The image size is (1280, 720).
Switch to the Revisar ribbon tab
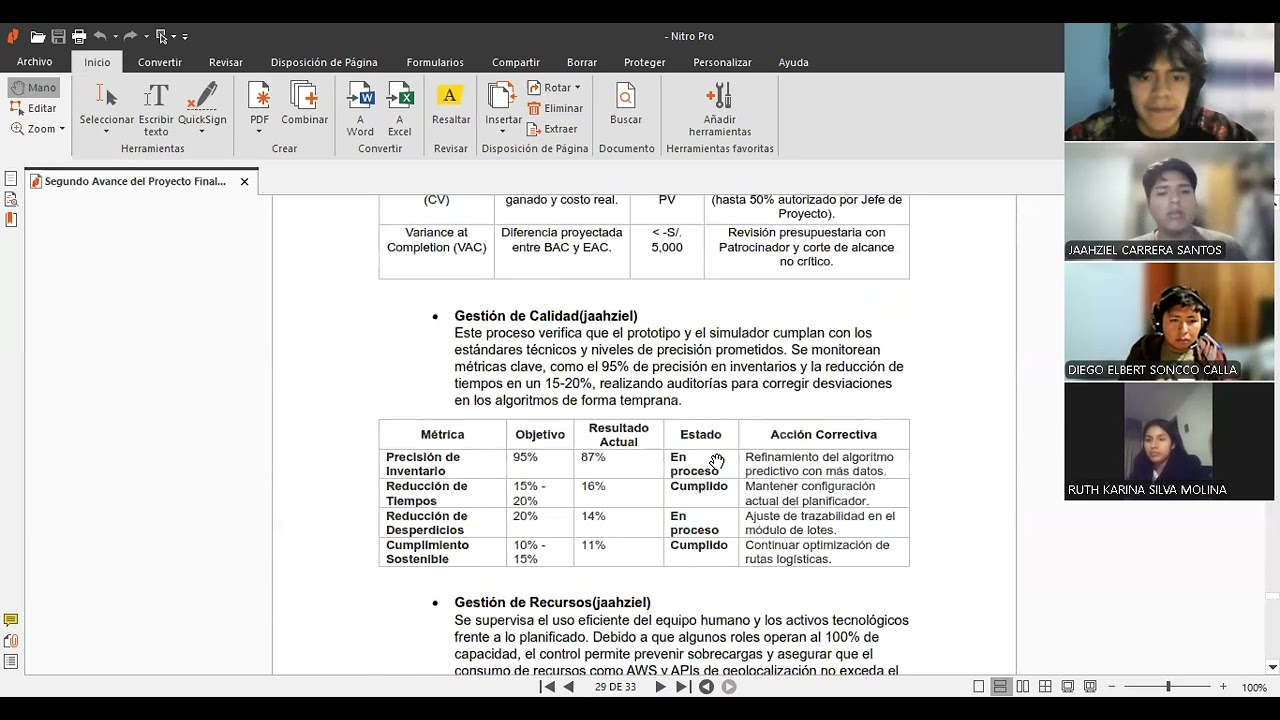coord(226,62)
